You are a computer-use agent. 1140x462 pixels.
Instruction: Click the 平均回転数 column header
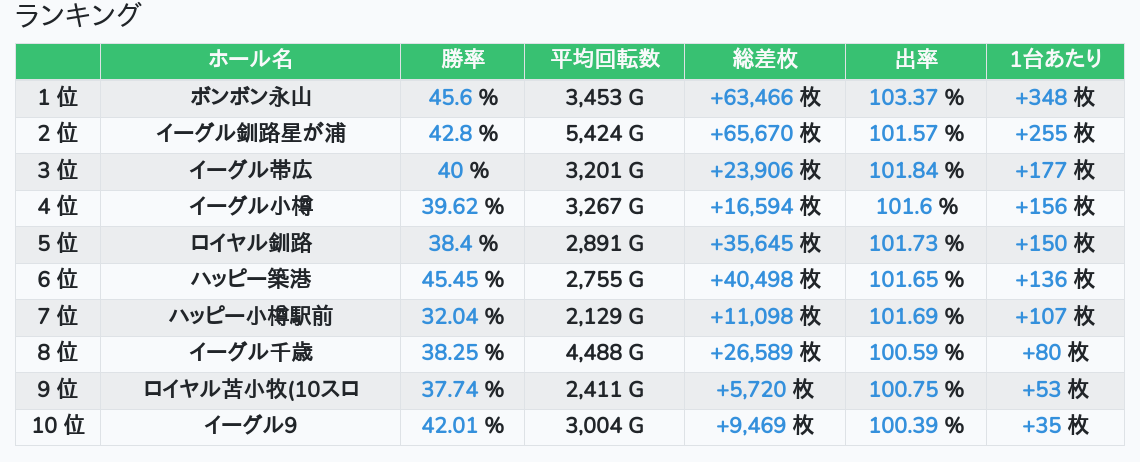(x=604, y=60)
